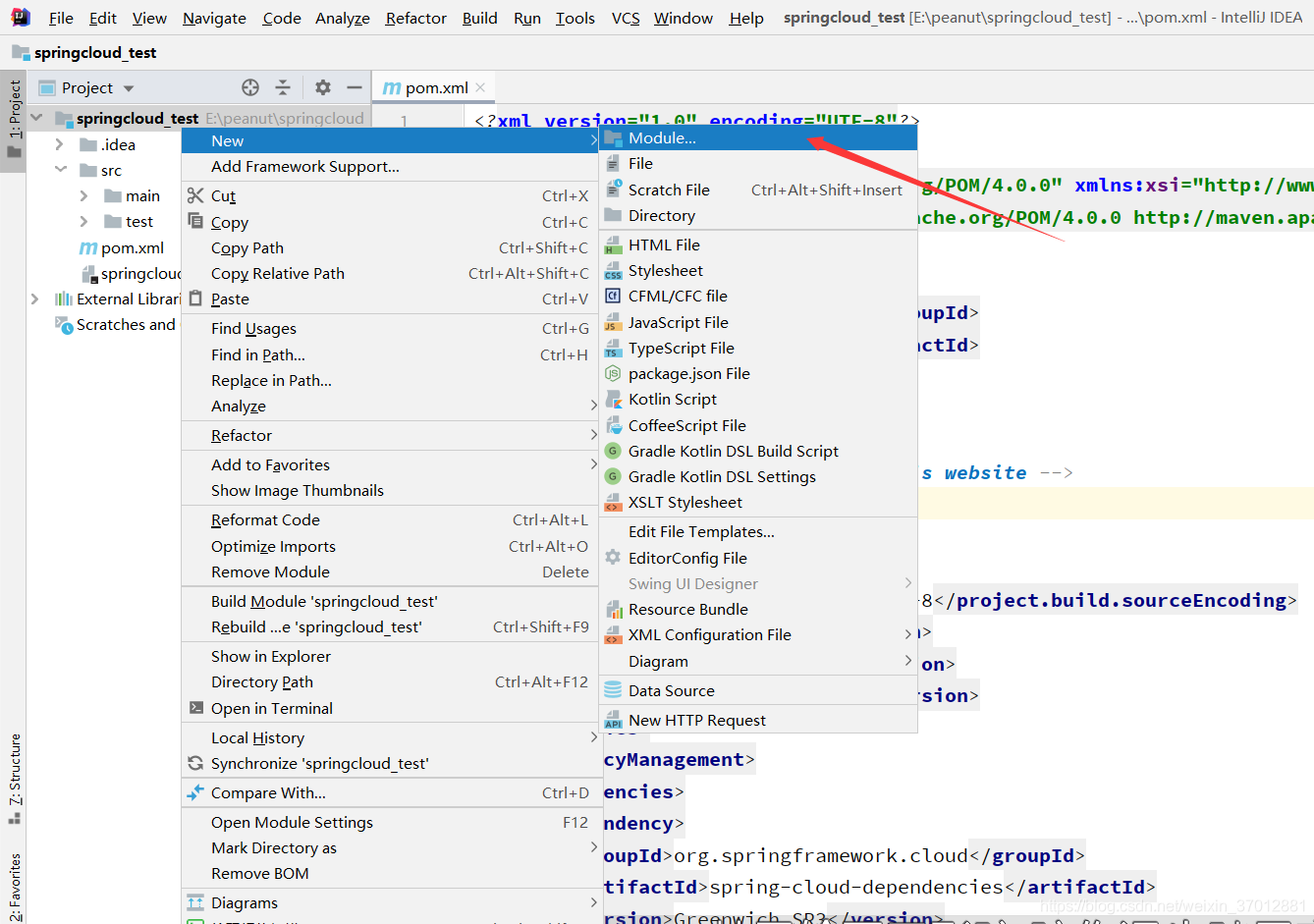Create an XSLT Stylesheet
The height and width of the screenshot is (924, 1314).
tap(758, 502)
